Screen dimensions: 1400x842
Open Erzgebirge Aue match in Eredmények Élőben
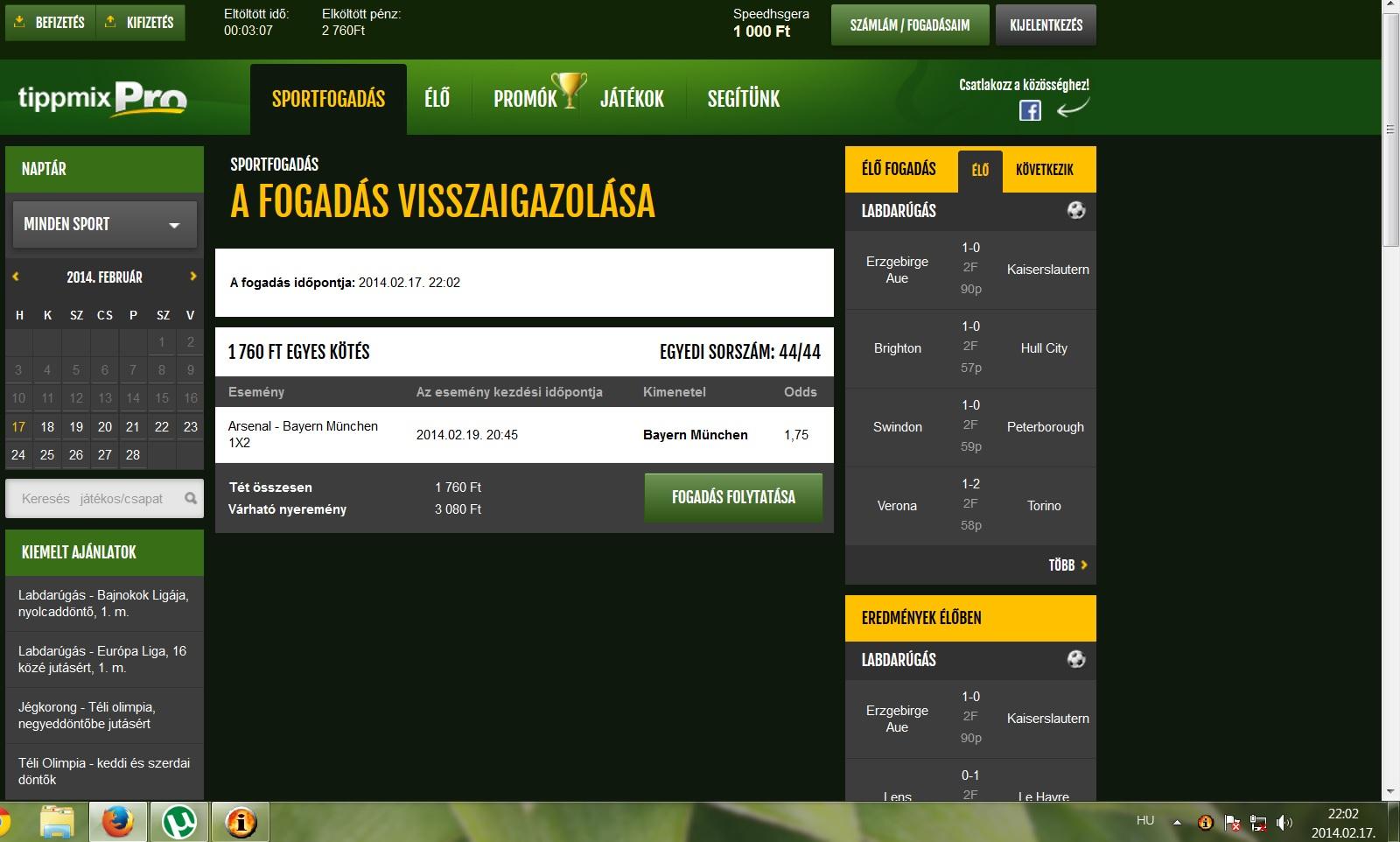[x=970, y=719]
